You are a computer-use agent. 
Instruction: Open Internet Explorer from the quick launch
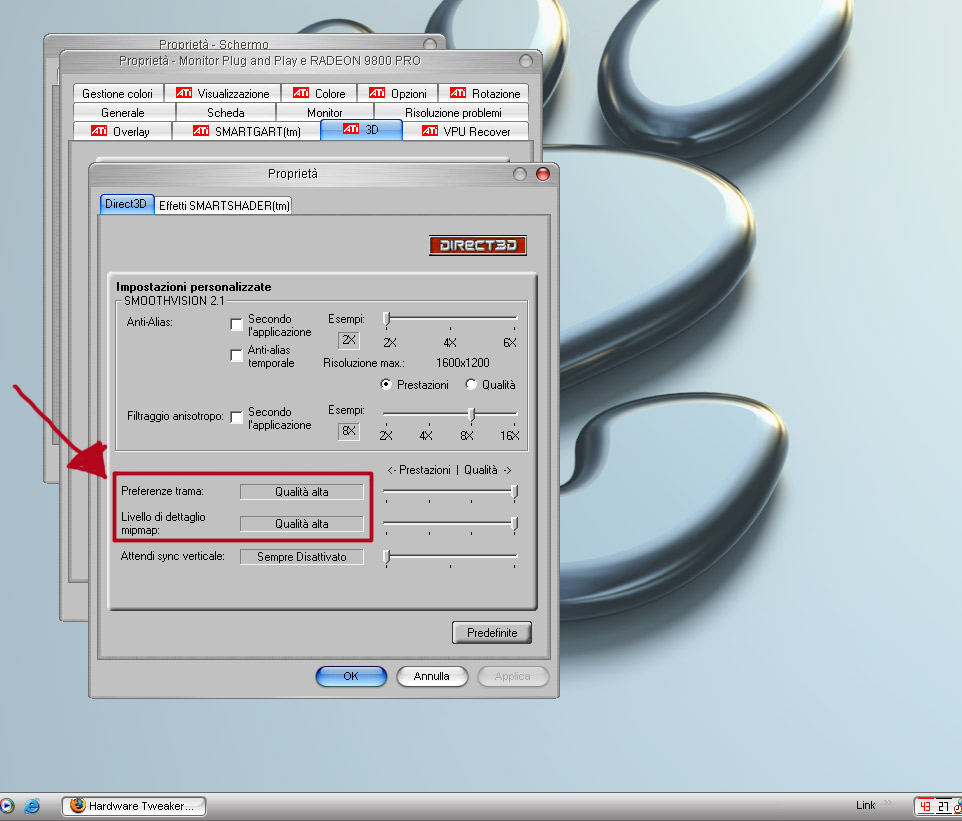pyautogui.click(x=32, y=806)
